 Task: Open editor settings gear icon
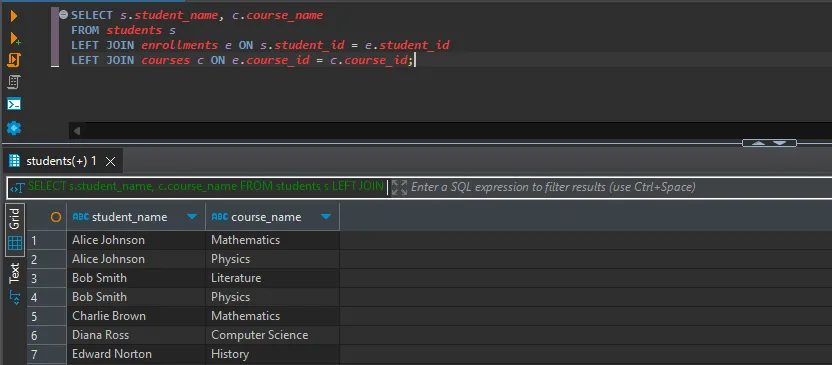coord(14,128)
